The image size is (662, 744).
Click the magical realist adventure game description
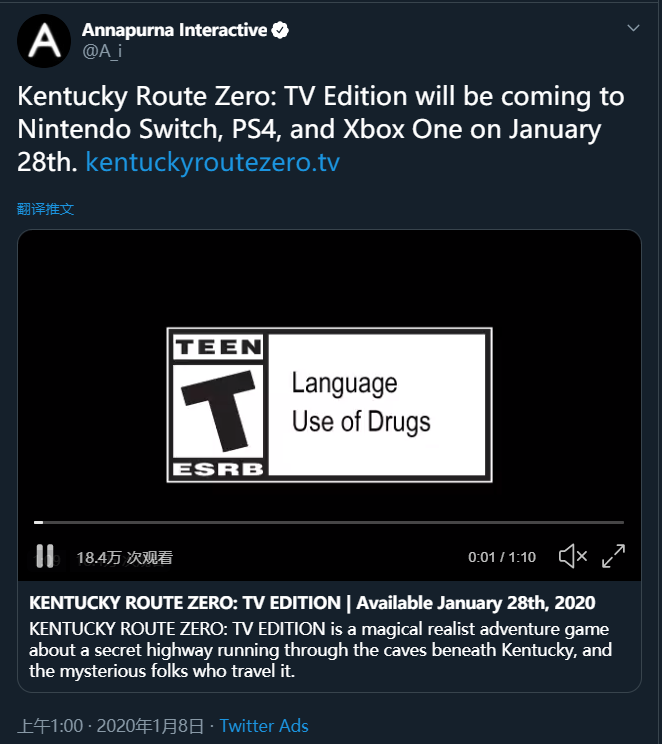pyautogui.click(x=320, y=650)
